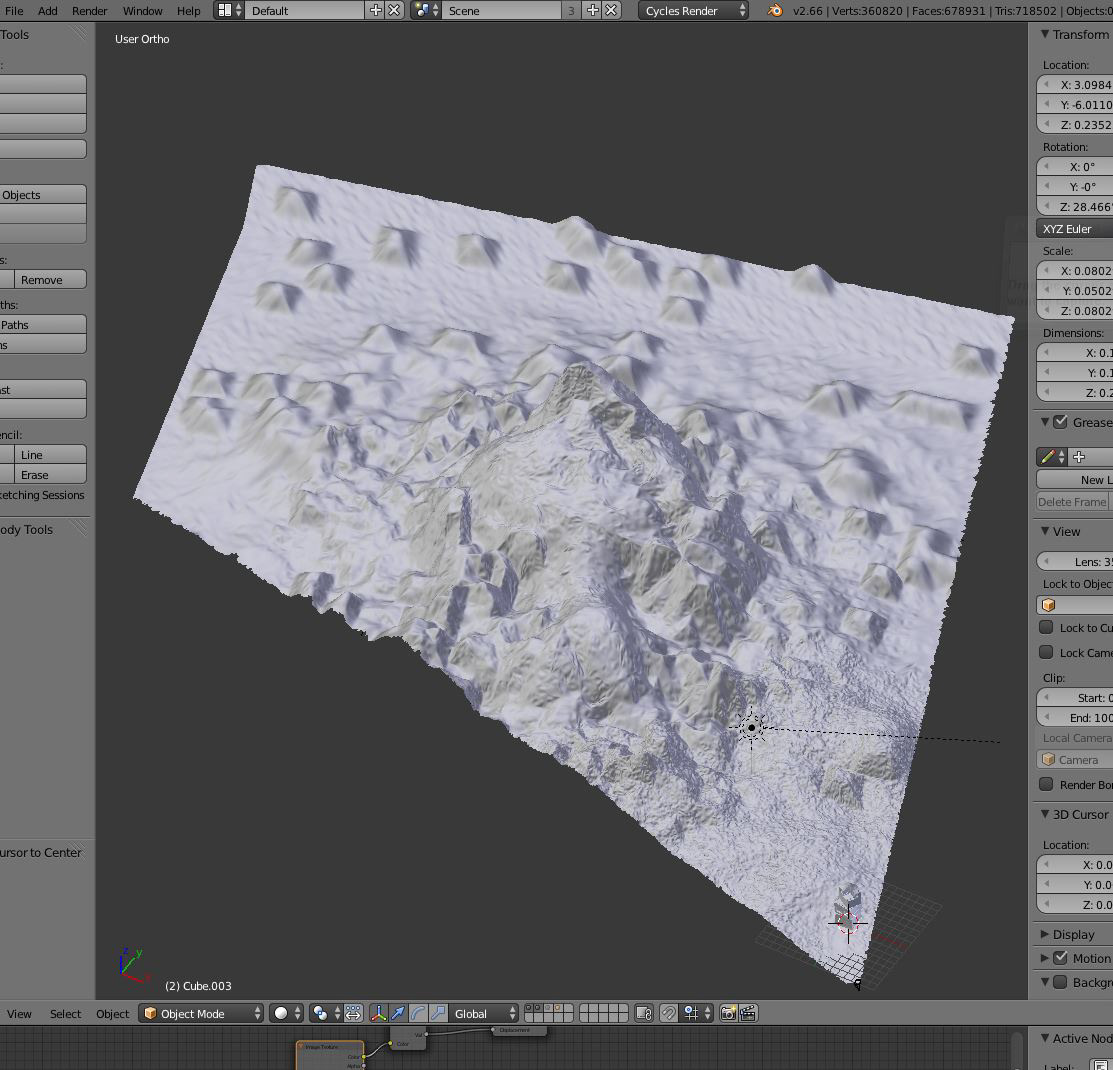The height and width of the screenshot is (1070, 1113).
Task: Click the New Layer button
Action: [1075, 479]
